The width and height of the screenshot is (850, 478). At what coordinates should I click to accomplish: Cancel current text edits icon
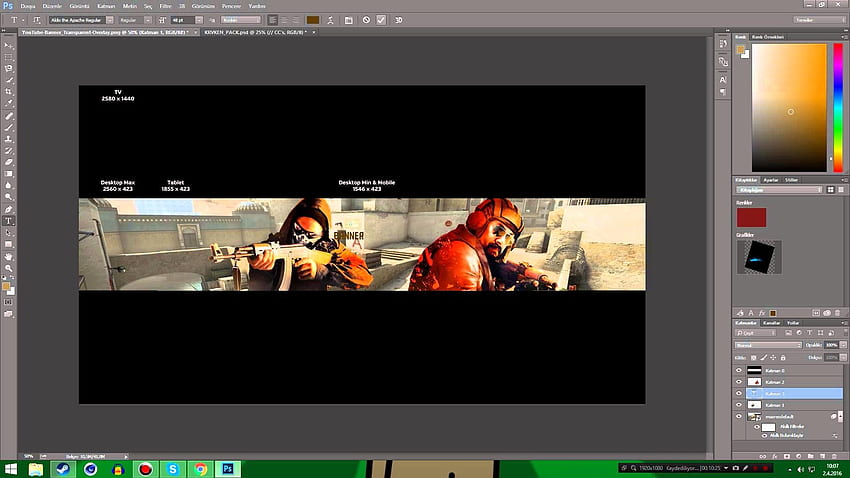366,20
